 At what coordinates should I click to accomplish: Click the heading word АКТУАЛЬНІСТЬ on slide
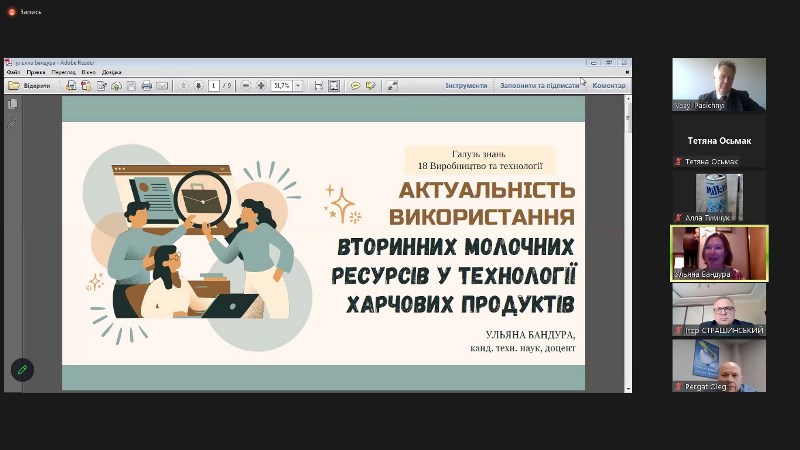[x=487, y=191]
